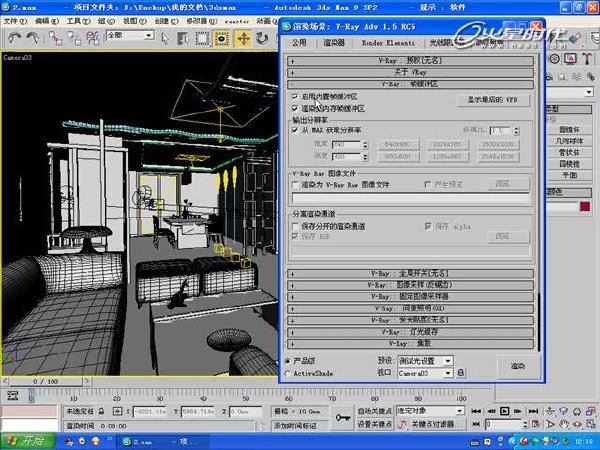Toggle the 保存 alpha checkbox
This screenshot has width=600, height=450.
coord(428,226)
